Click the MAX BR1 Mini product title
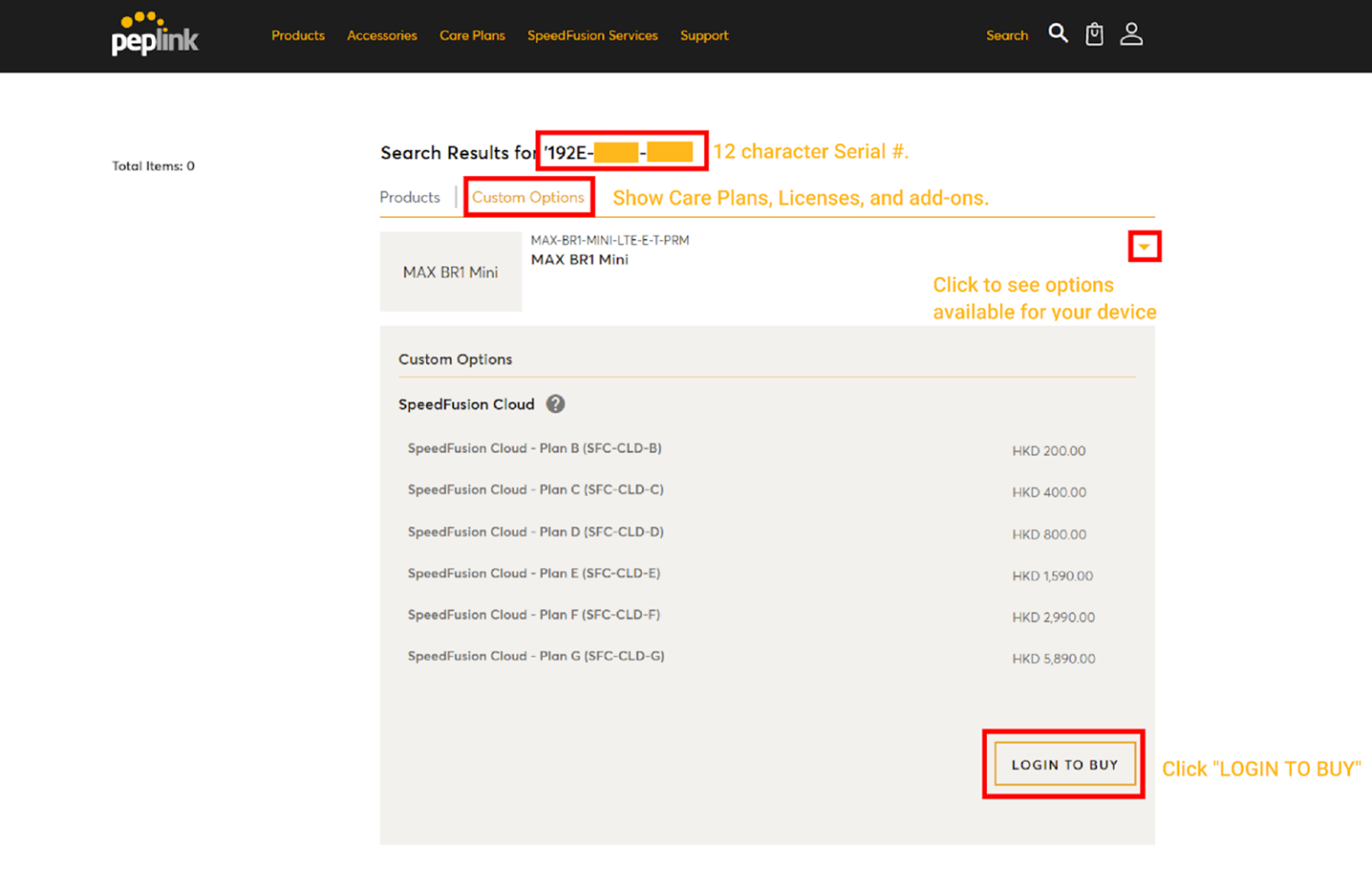The height and width of the screenshot is (890, 1372). coord(580,260)
